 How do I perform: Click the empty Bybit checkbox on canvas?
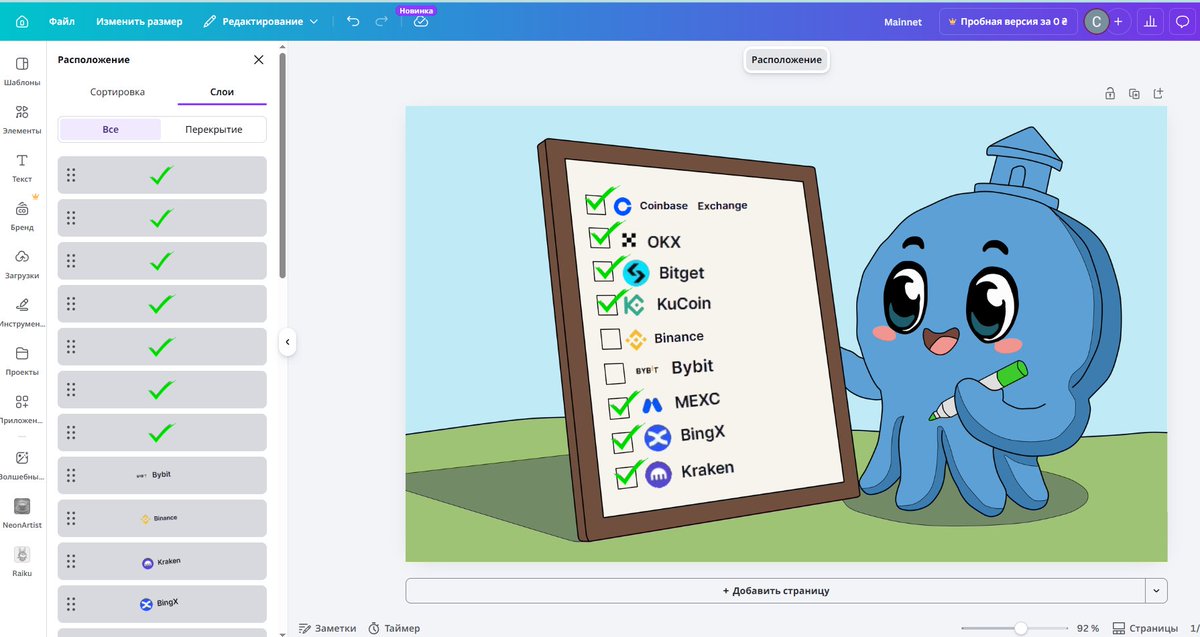tap(615, 374)
